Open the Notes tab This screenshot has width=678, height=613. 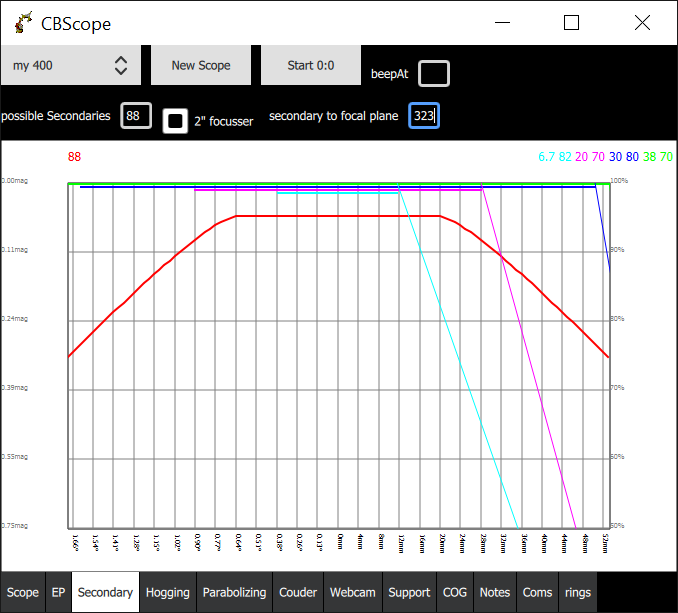pos(495,592)
